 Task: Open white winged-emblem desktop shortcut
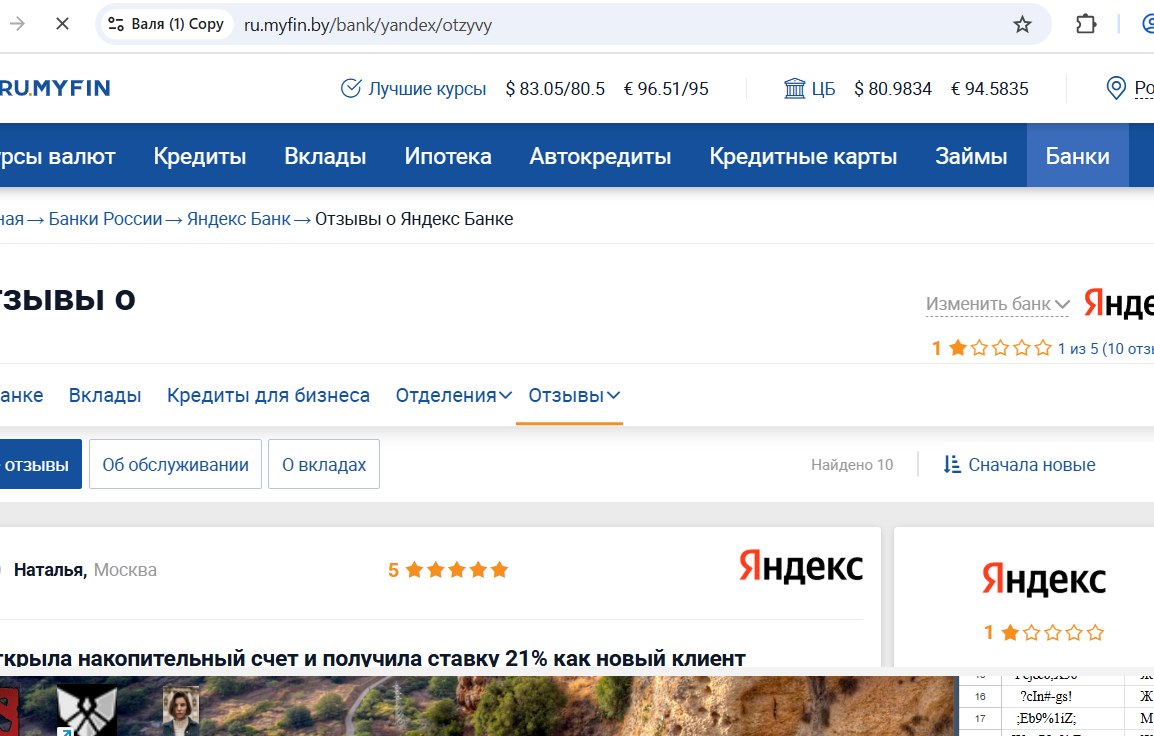click(87, 710)
